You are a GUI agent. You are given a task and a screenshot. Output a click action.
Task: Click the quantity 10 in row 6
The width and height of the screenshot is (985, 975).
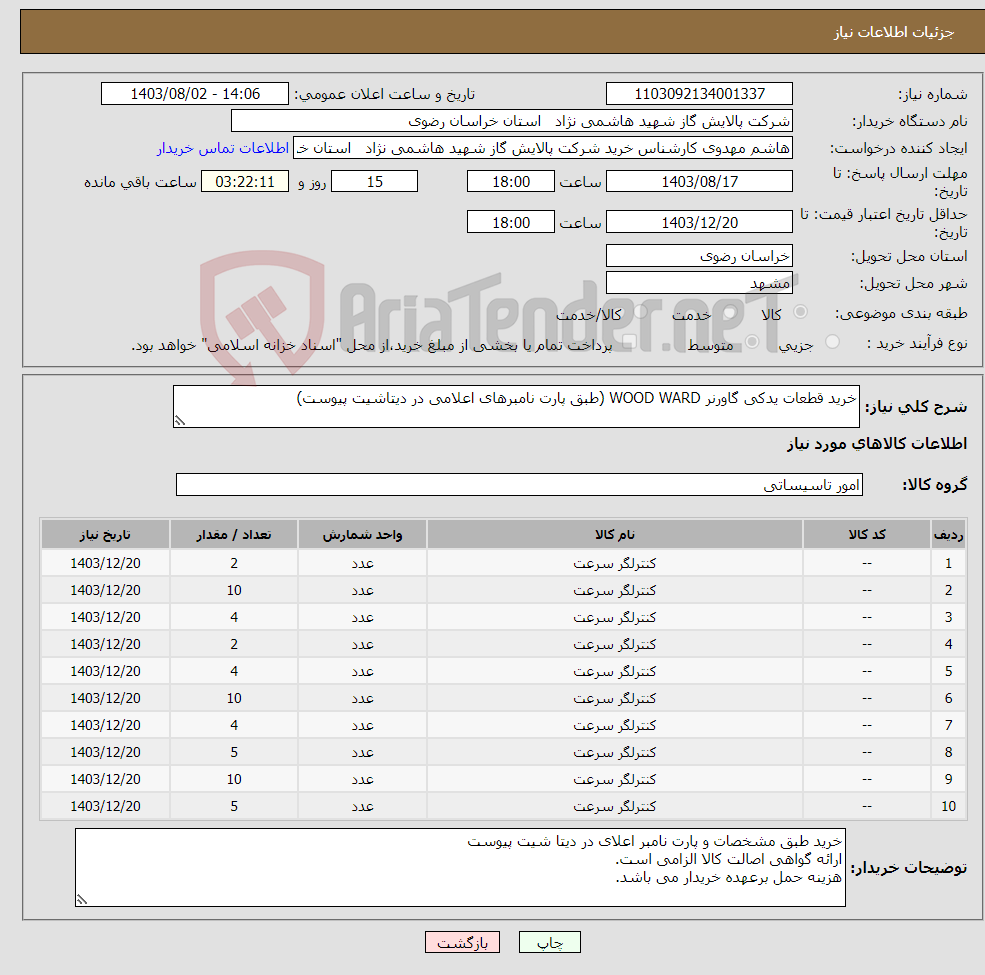234,698
